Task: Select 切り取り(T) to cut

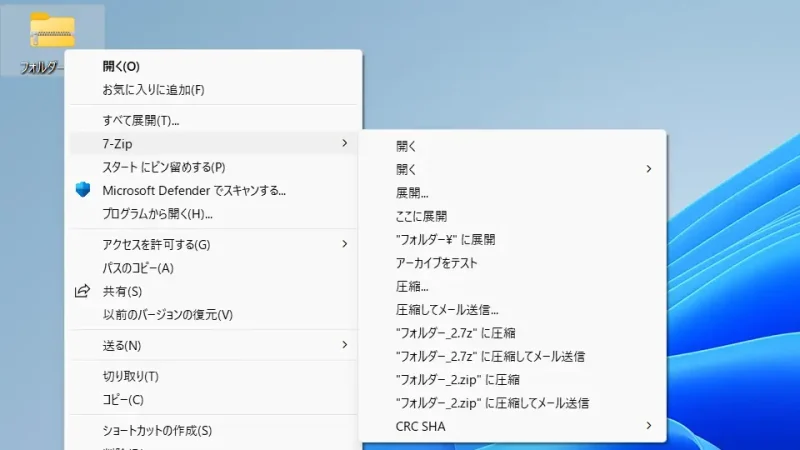Action: 131,377
